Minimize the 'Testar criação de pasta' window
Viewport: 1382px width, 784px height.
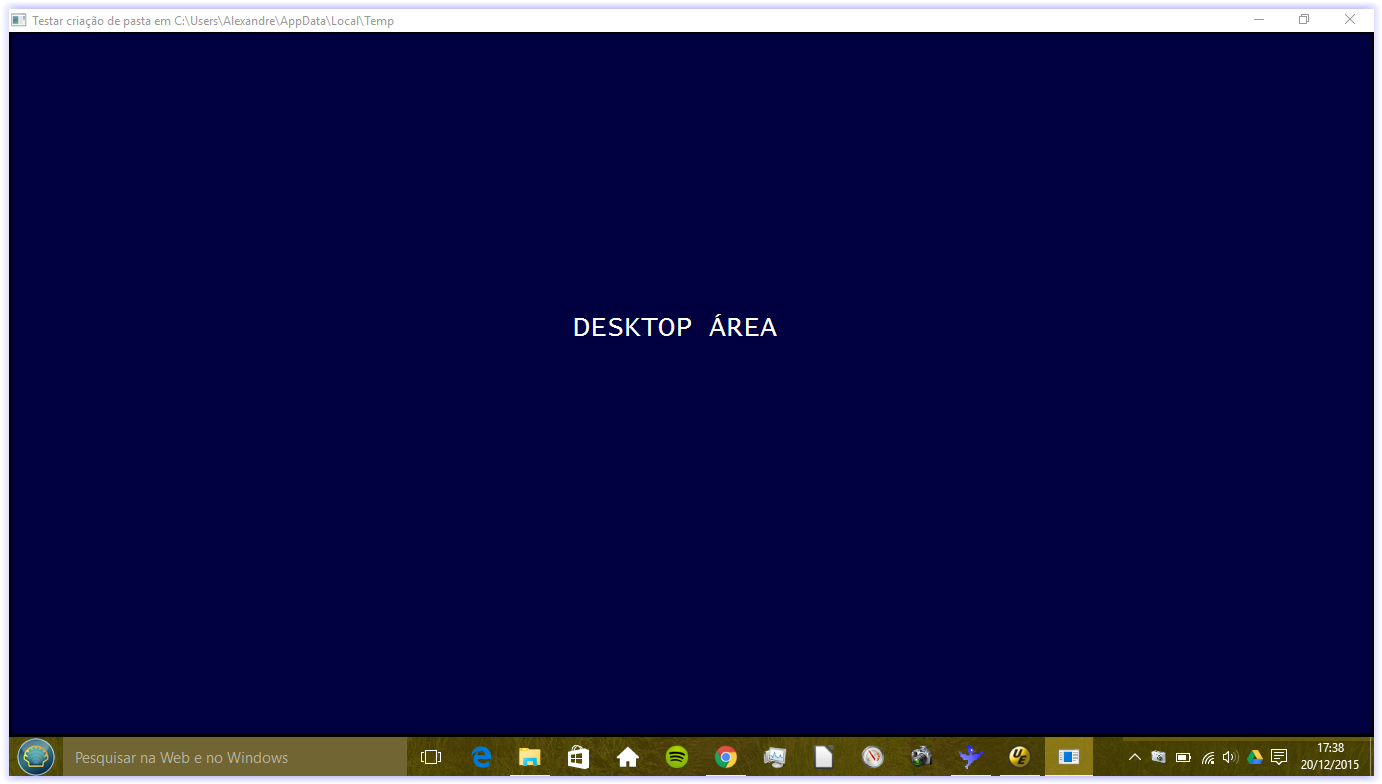[1259, 19]
